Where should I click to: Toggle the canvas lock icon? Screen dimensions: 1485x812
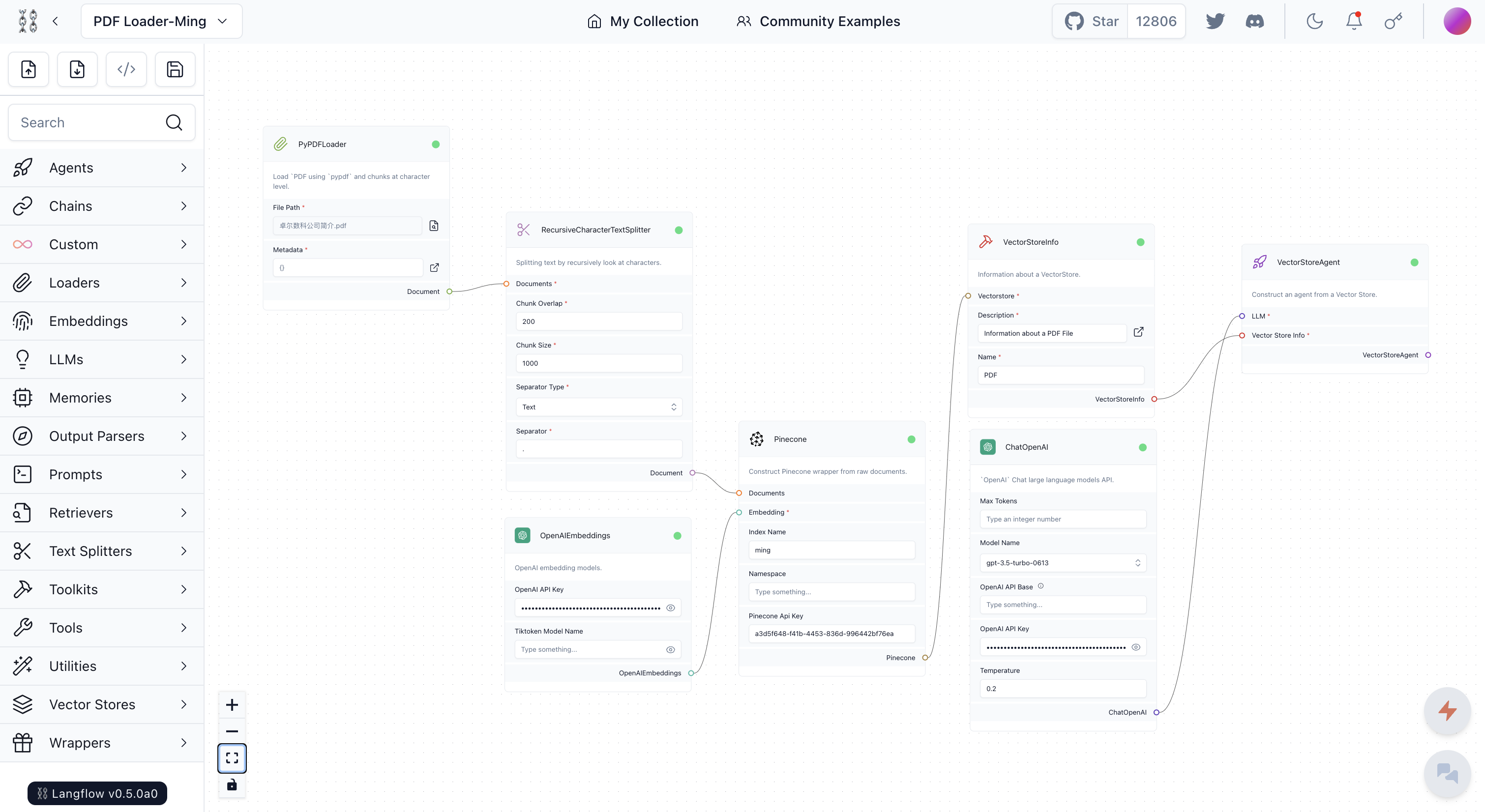(x=232, y=785)
